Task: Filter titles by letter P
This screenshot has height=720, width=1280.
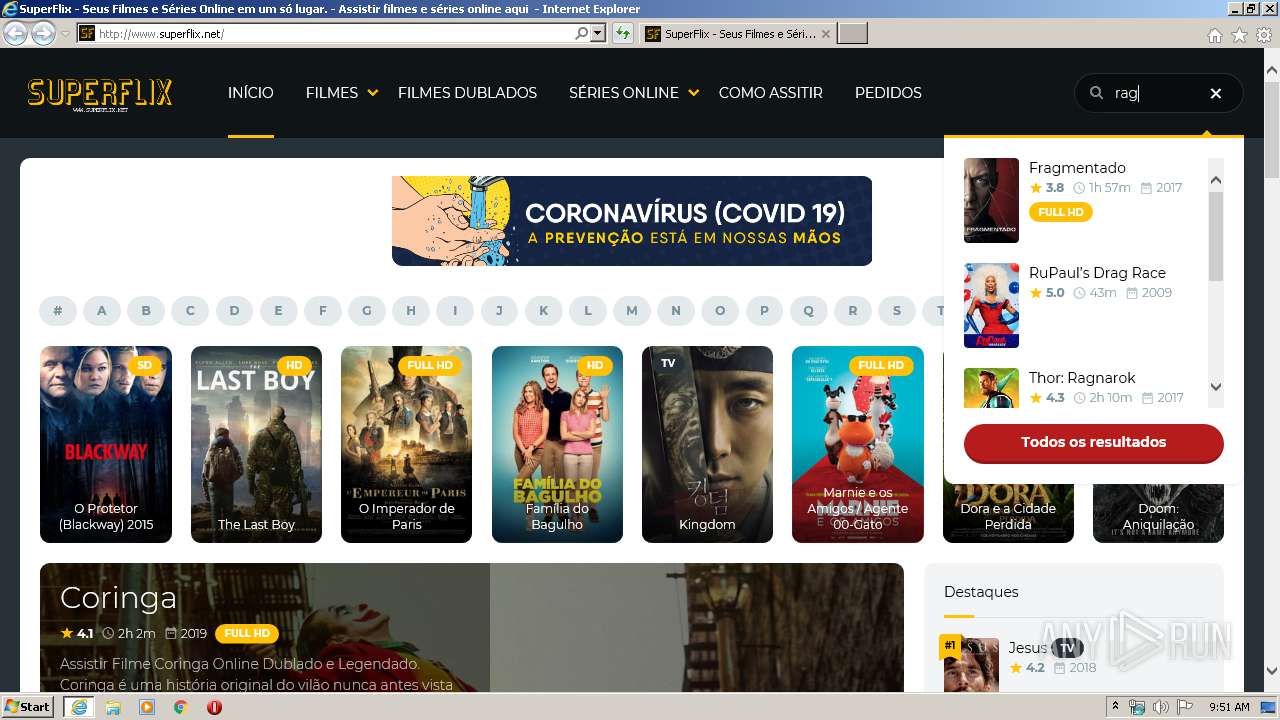Action: tap(764, 311)
